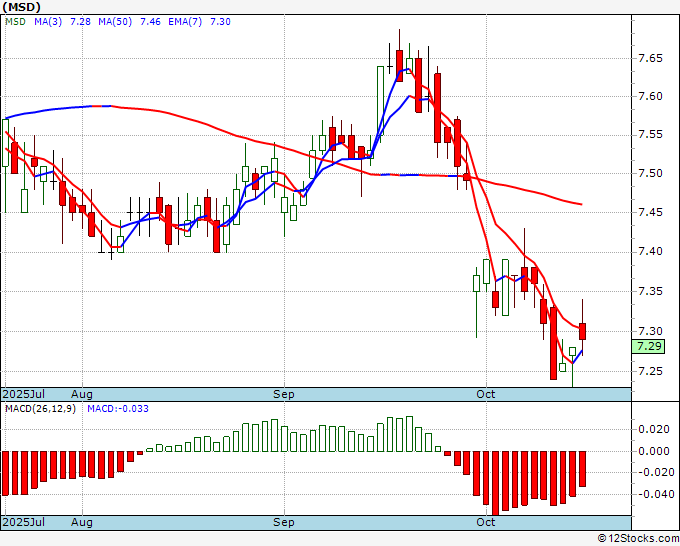The image size is (680, 546).
Task: Click the MA(50) legend label
Action: [x=115, y=22]
